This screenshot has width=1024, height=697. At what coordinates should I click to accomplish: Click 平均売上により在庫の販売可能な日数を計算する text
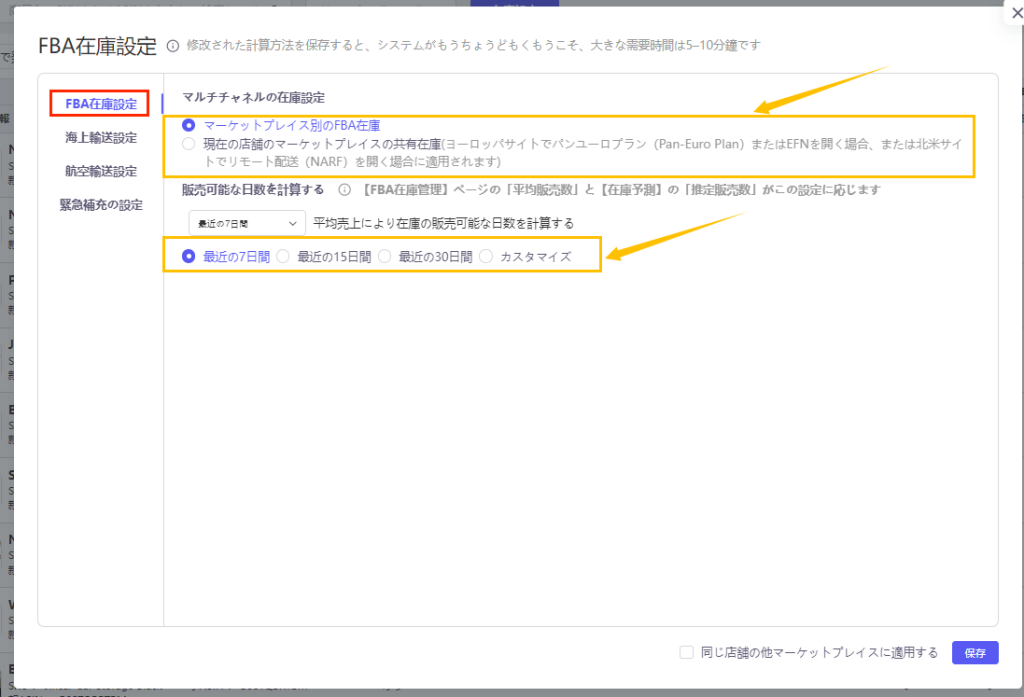443,223
